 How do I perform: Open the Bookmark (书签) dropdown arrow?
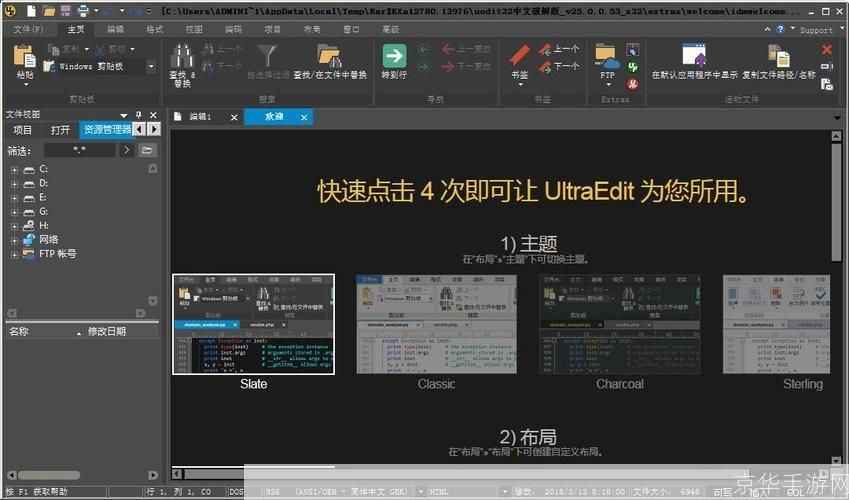[520, 85]
